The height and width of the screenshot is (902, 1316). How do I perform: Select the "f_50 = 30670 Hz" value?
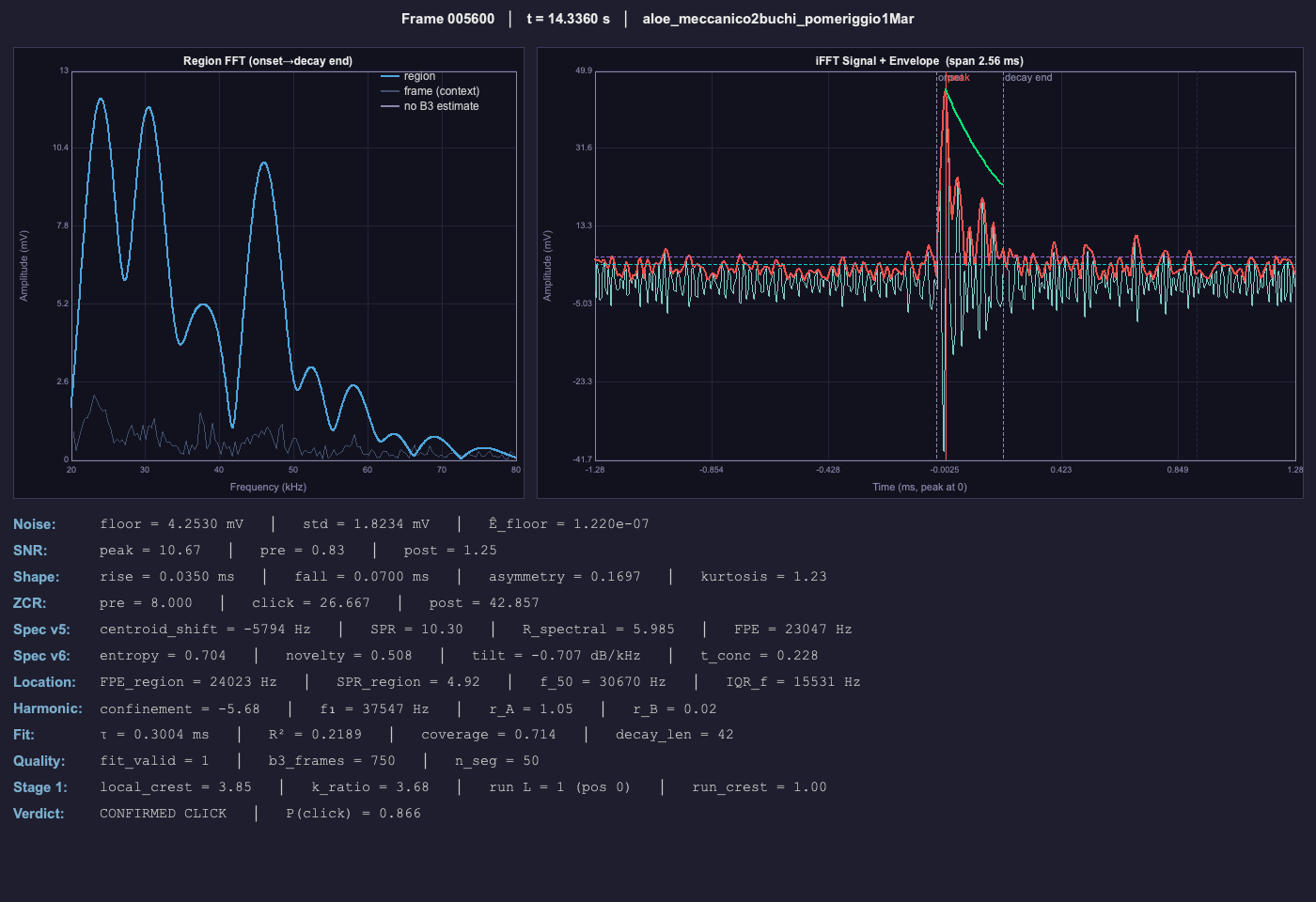tap(603, 682)
